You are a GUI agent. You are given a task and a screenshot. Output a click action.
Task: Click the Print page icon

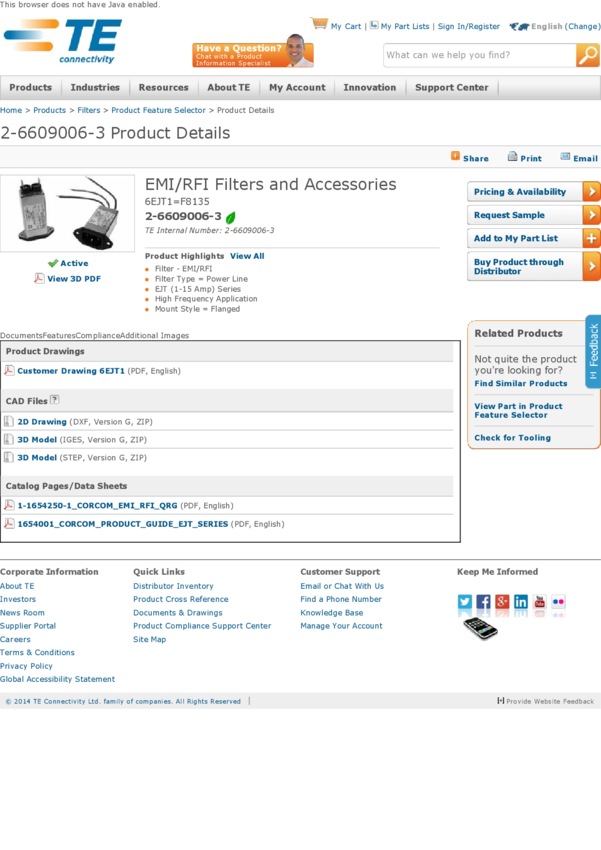[512, 157]
